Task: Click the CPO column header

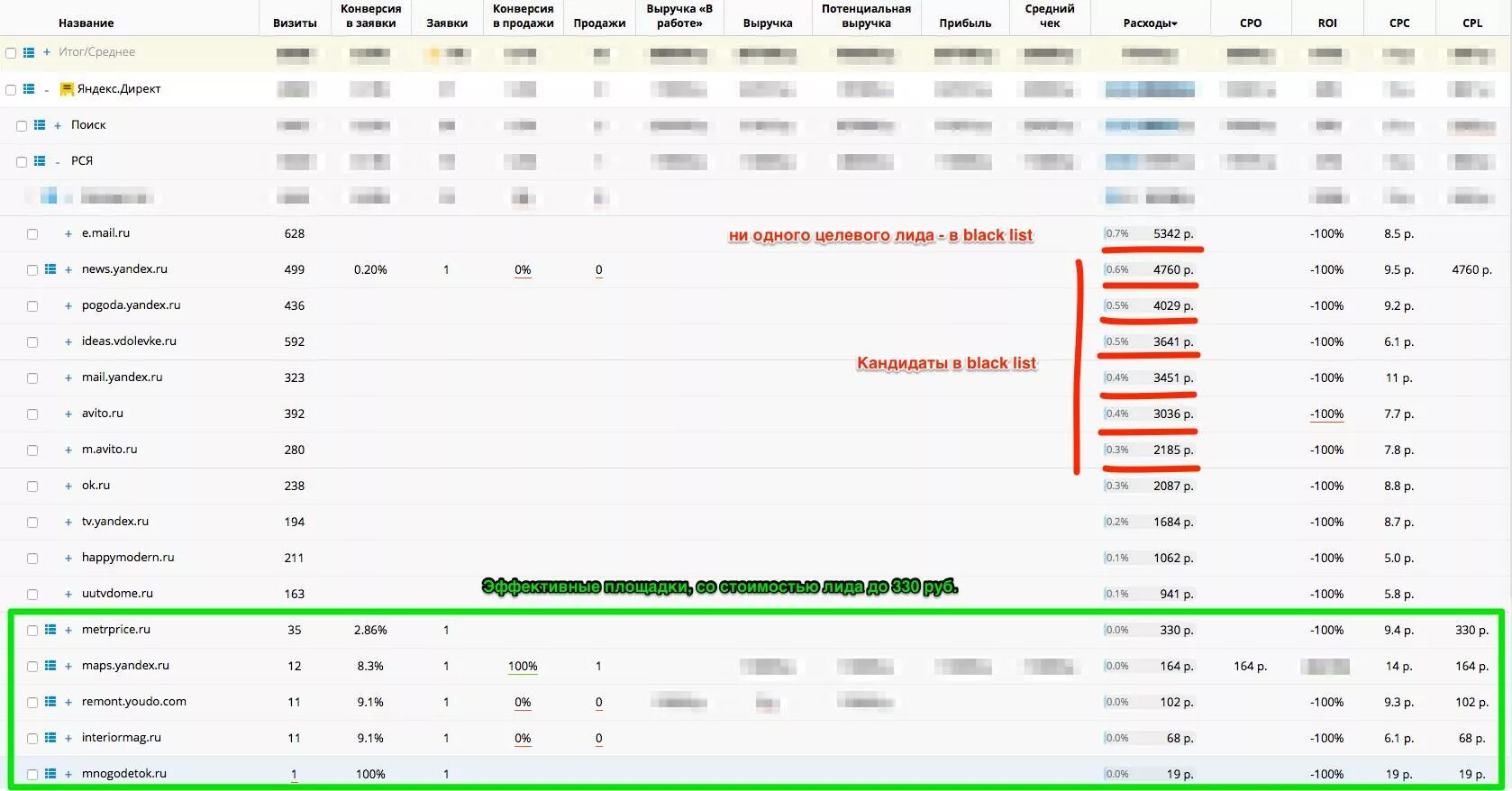Action: coord(1251,23)
